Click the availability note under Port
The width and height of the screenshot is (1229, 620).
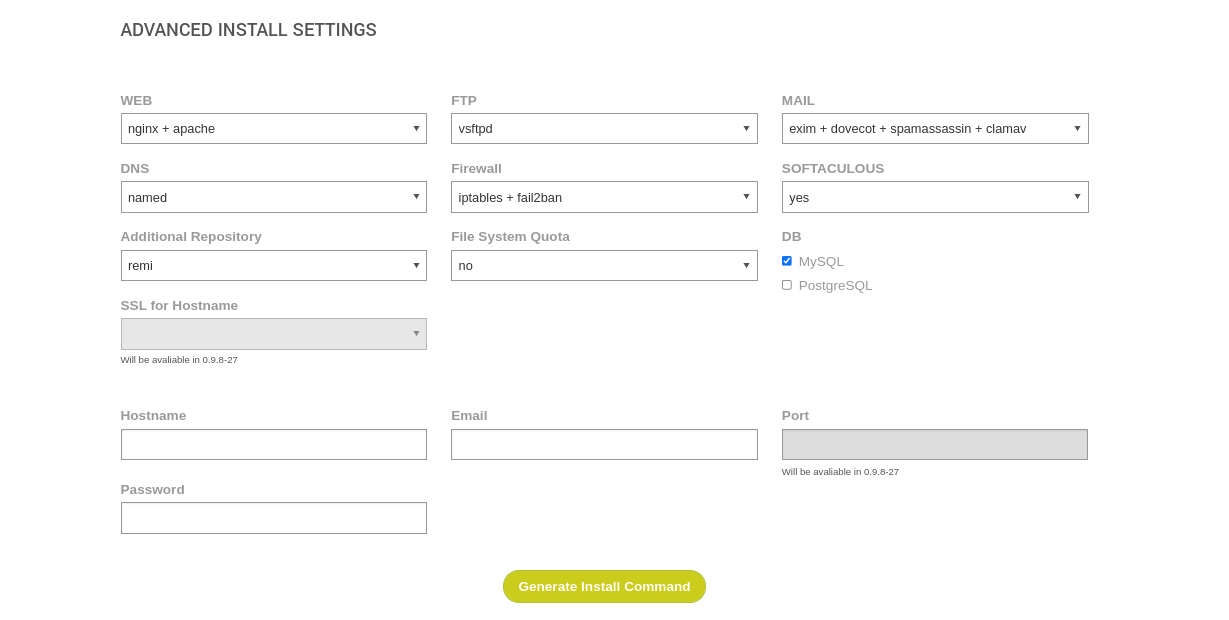click(840, 472)
